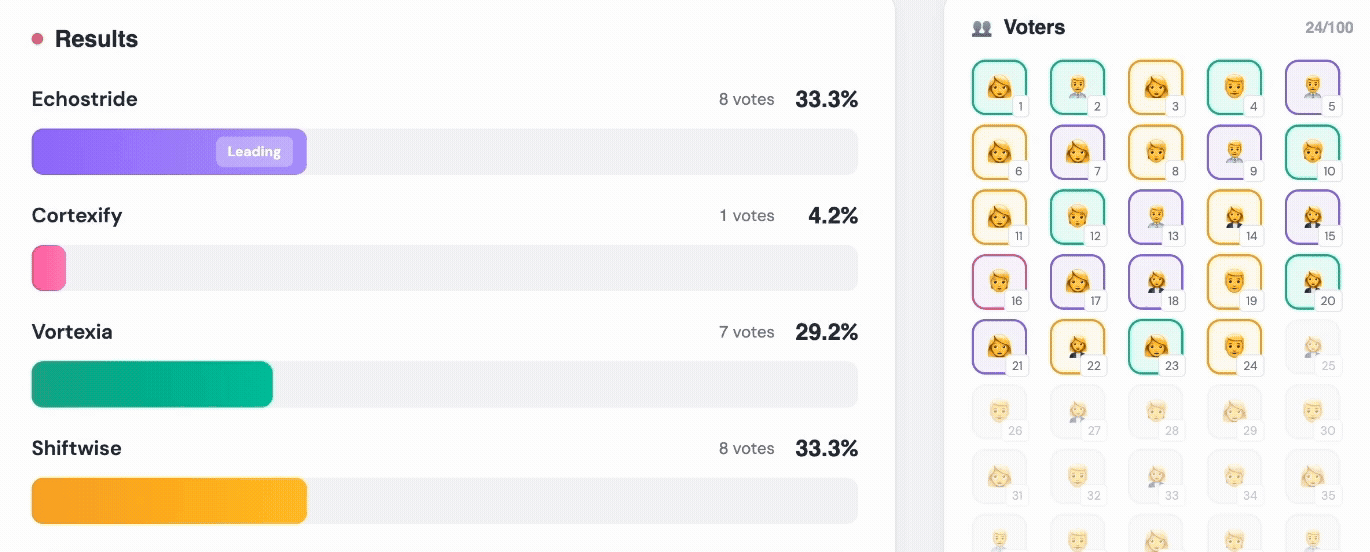Click the Voters group icon
The width and height of the screenshot is (1370, 552).
point(982,29)
